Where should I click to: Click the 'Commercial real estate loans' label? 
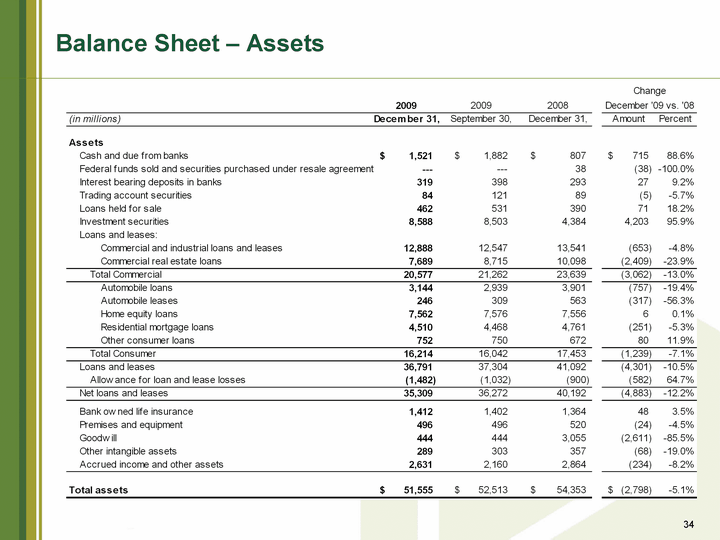click(161, 261)
